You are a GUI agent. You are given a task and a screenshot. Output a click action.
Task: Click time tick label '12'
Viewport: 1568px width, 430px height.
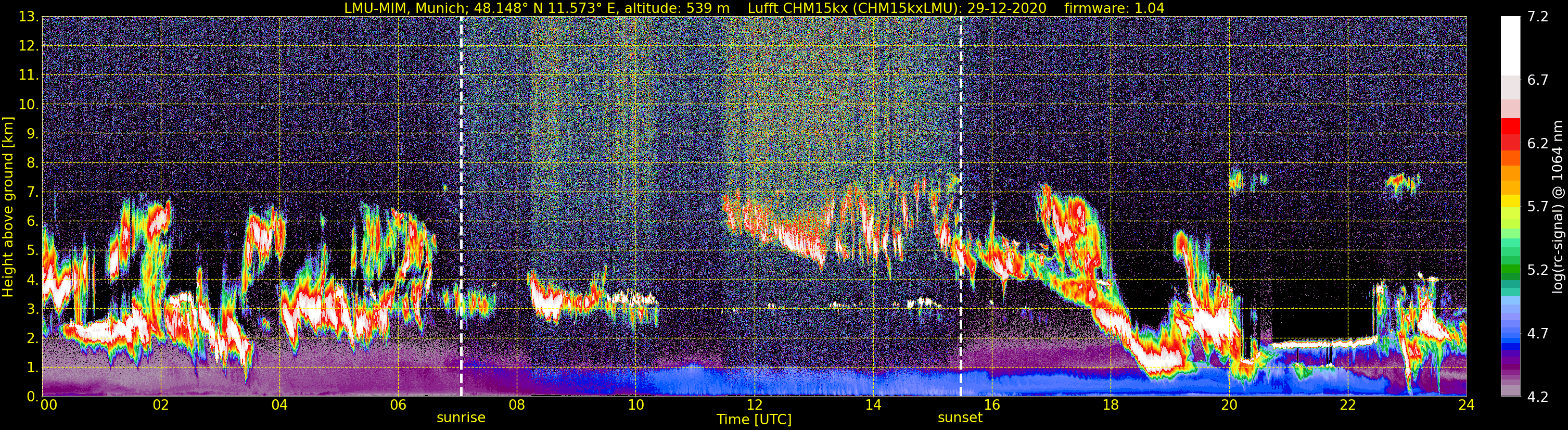pyautogui.click(x=754, y=405)
